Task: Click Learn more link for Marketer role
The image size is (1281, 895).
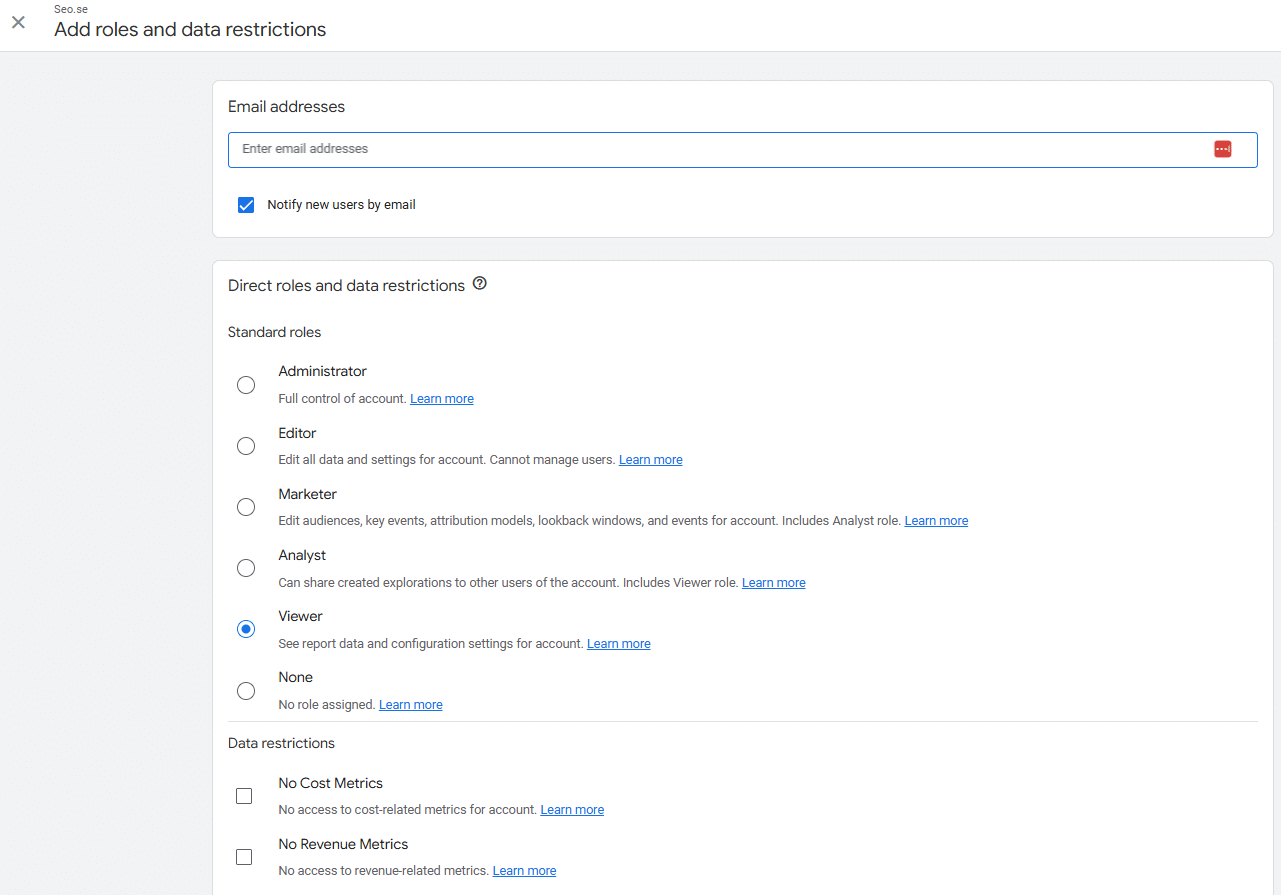Action: tap(936, 521)
